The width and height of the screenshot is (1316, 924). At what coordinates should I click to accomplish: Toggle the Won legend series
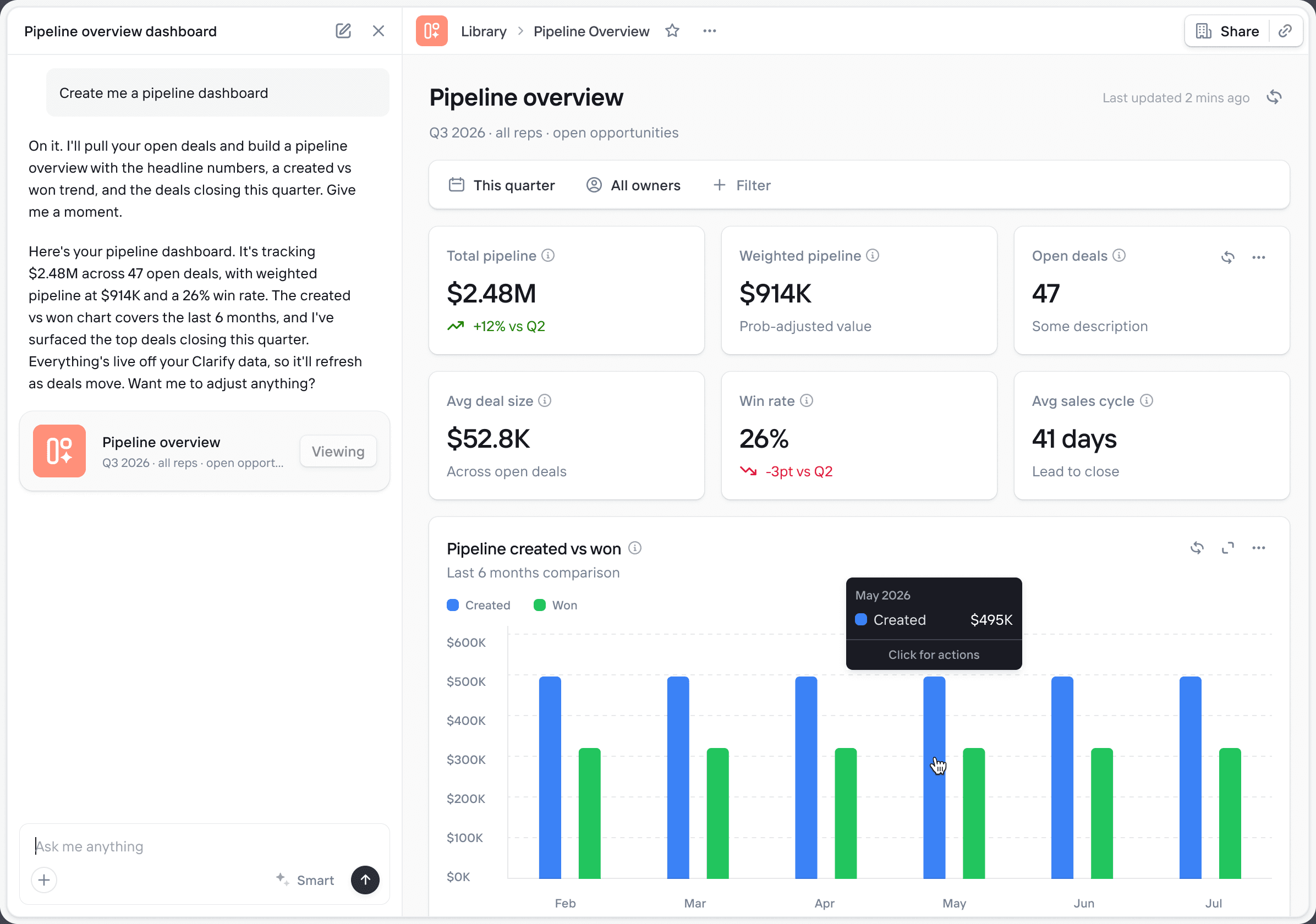(556, 606)
